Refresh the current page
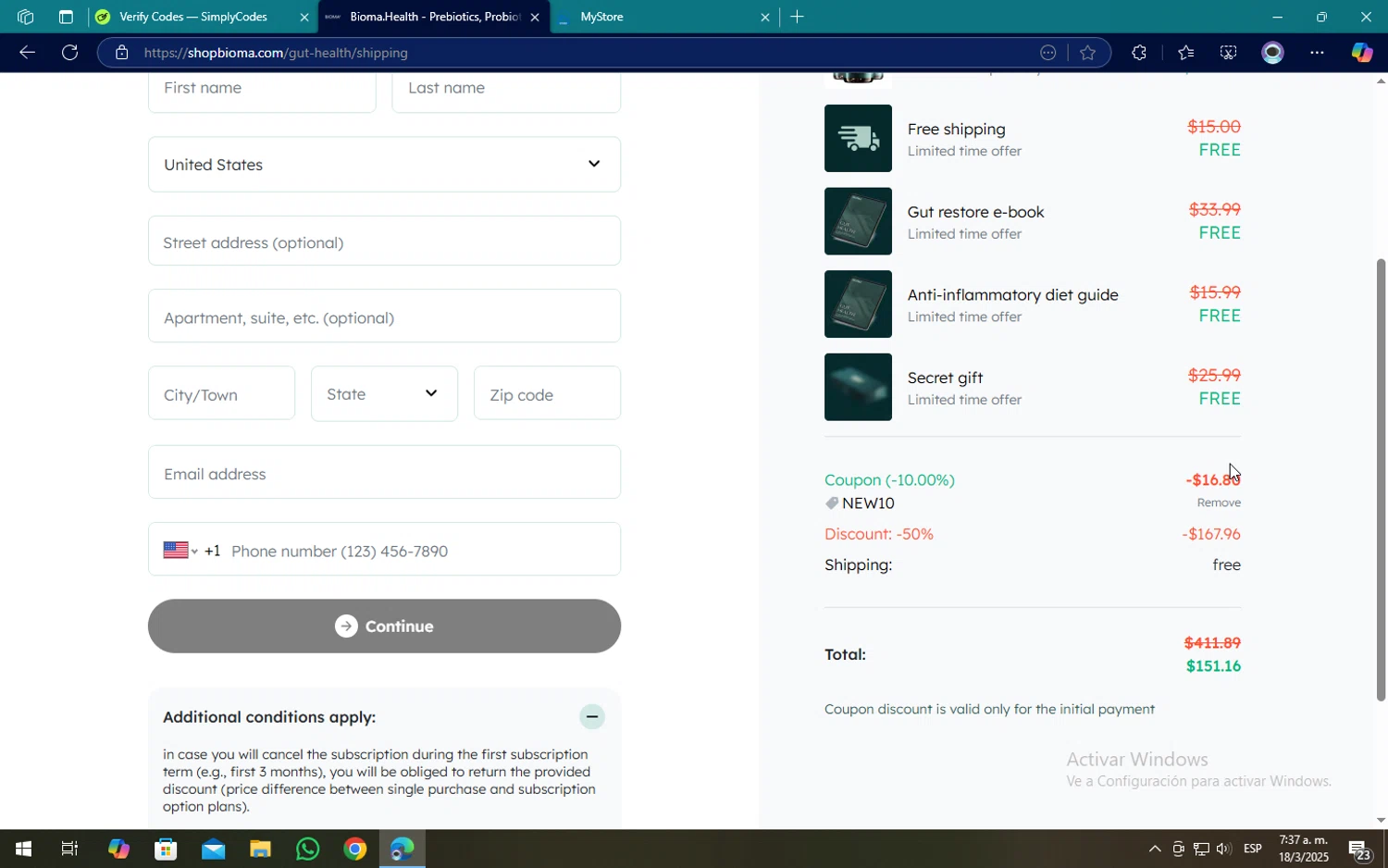This screenshot has height=868, width=1388. [x=69, y=53]
